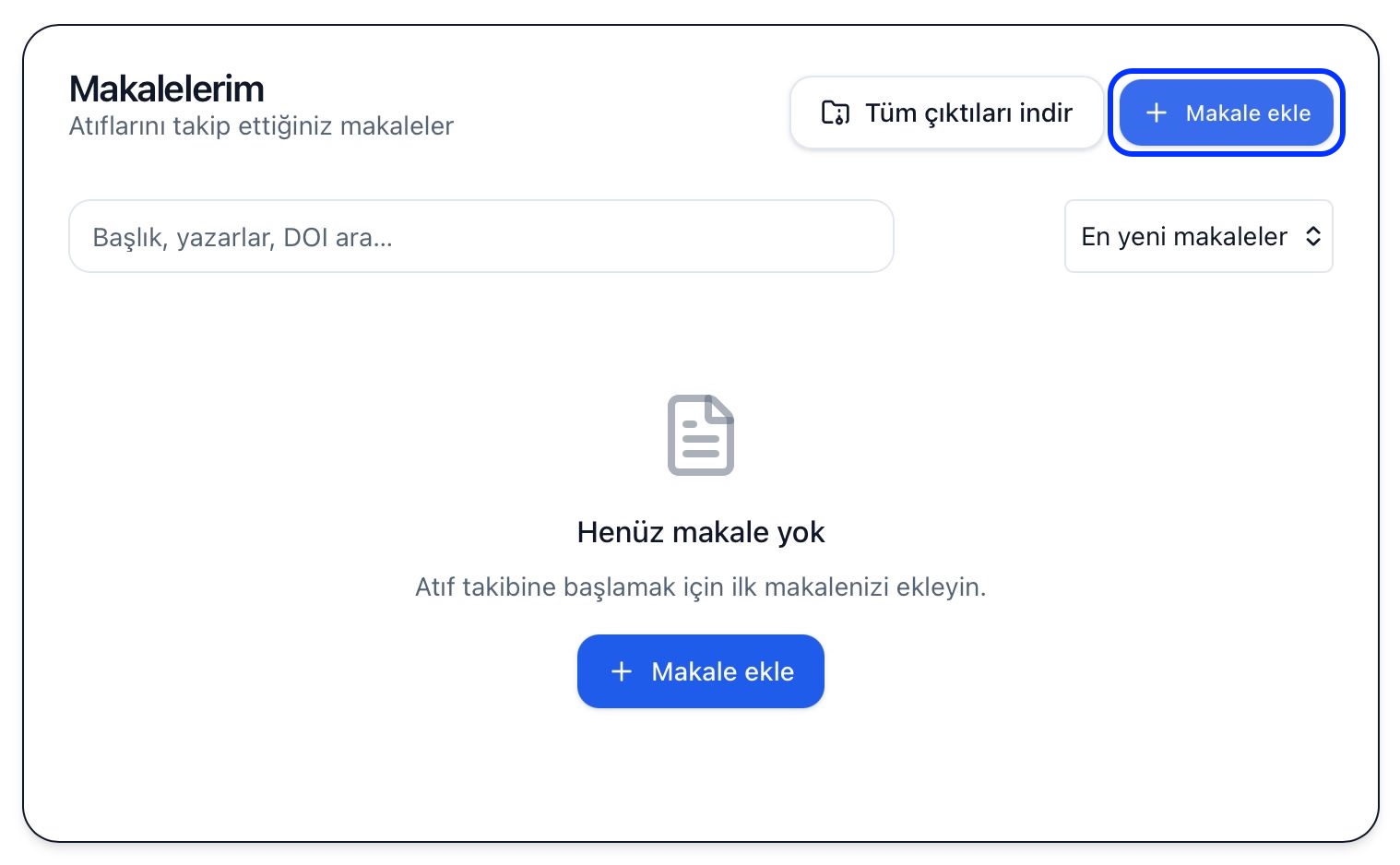The image size is (1400, 865).
Task: Click the gray document icon in the empty state
Action: 700,434
